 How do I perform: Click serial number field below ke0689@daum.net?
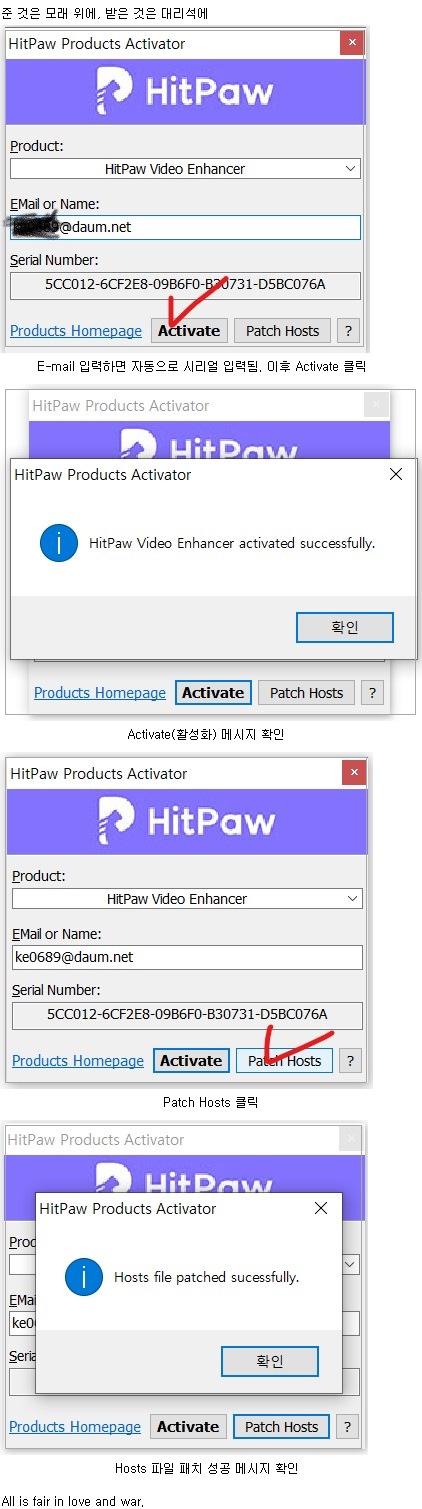click(187, 1015)
